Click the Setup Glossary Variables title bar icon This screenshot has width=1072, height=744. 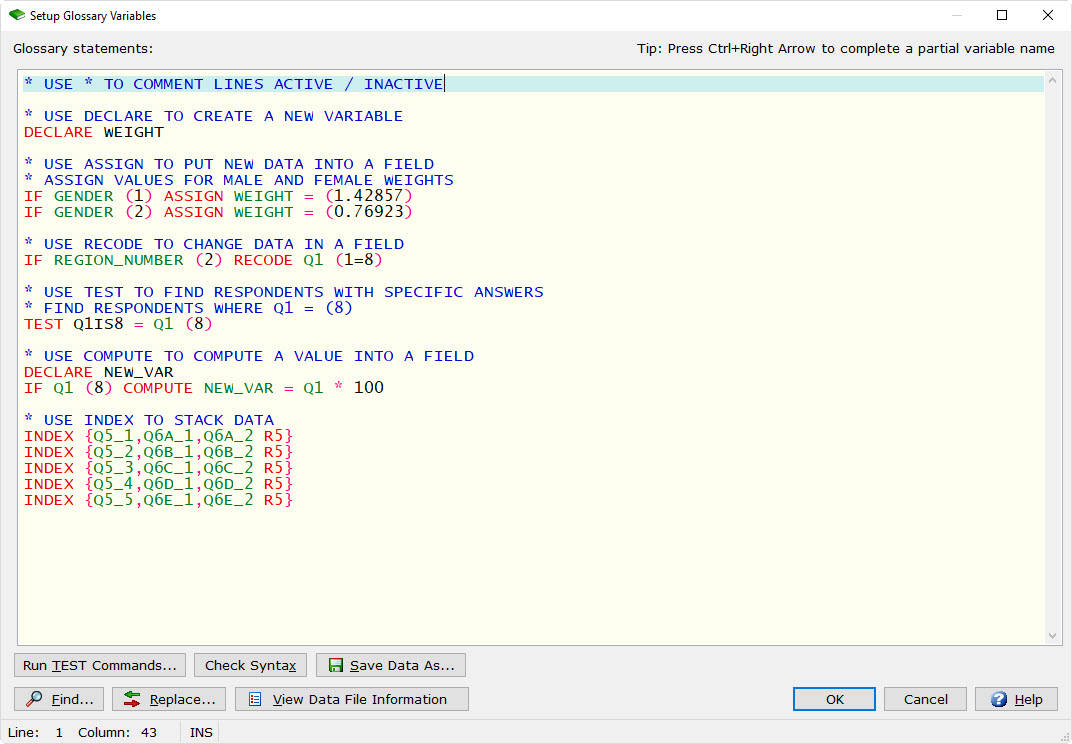click(16, 15)
